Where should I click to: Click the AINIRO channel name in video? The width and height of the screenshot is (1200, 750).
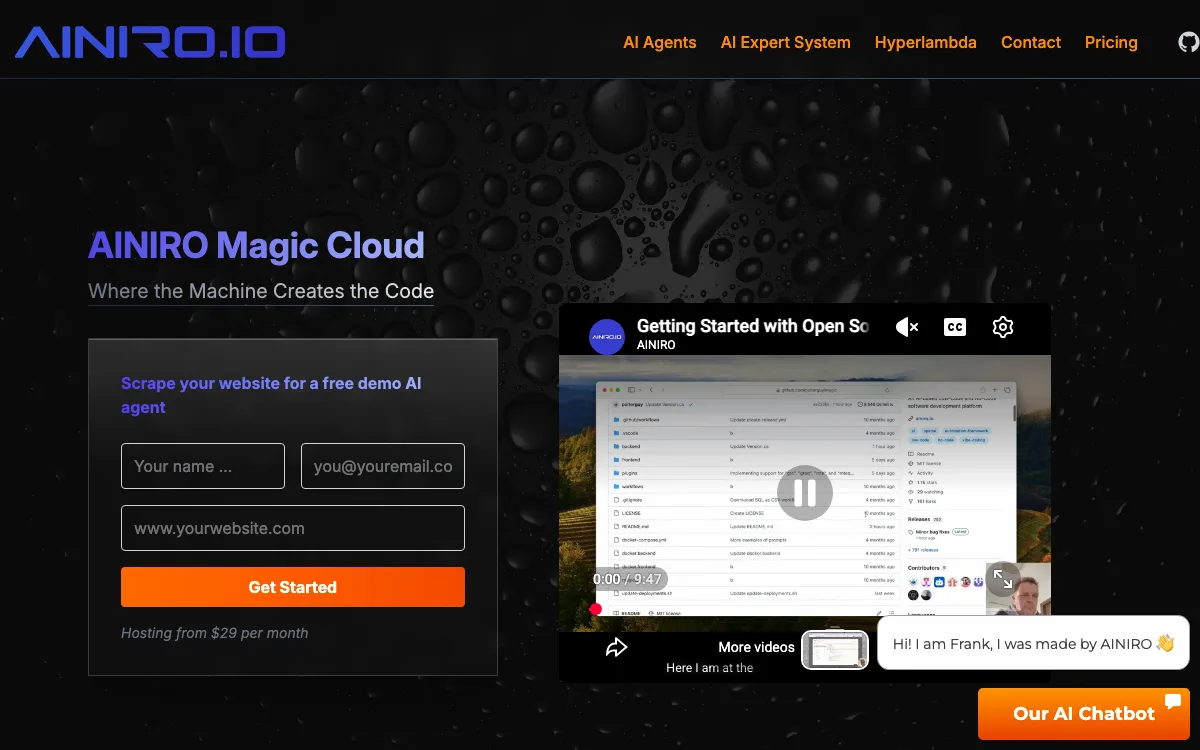coord(656,345)
